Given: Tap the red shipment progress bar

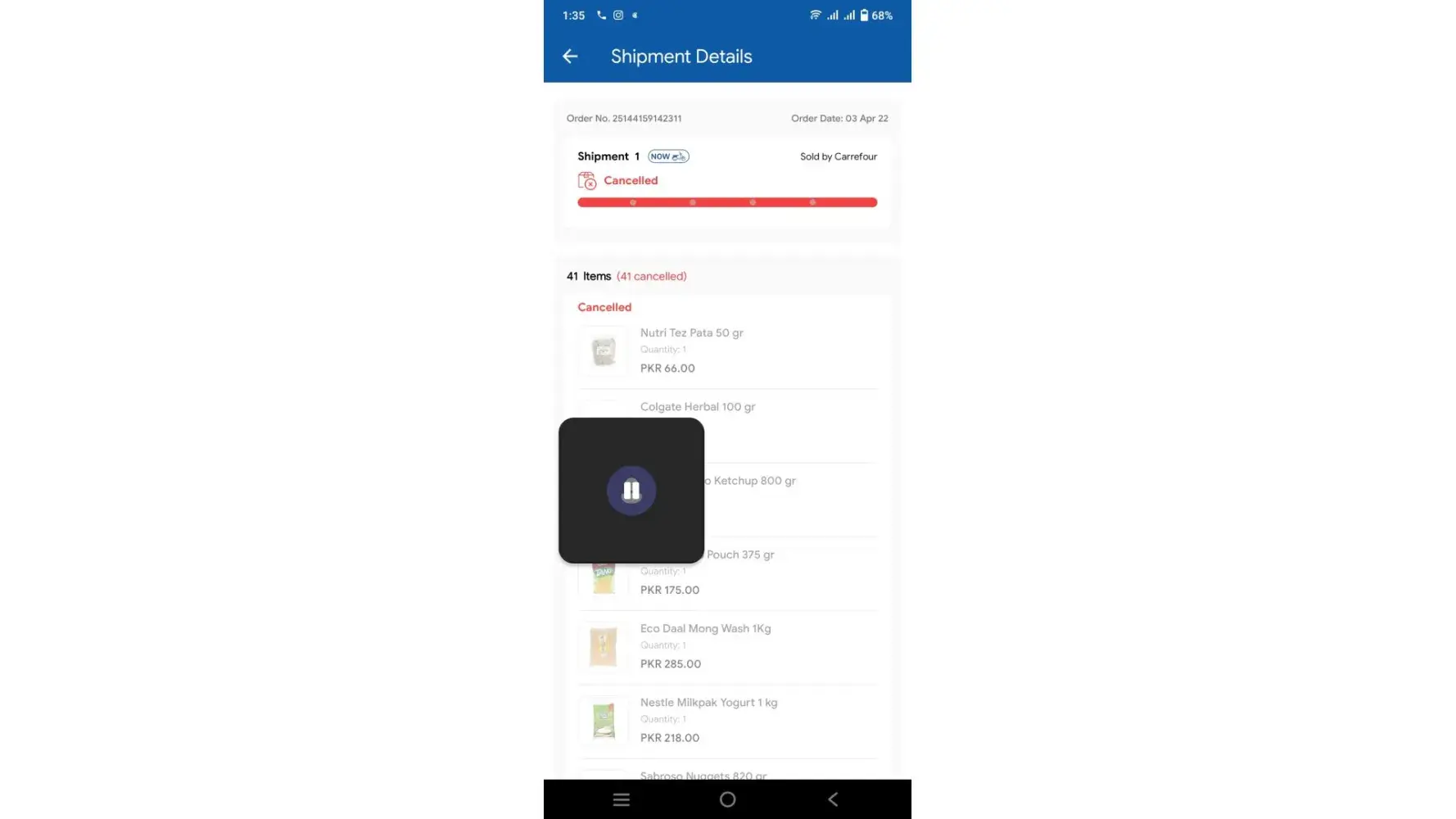Looking at the screenshot, I should pyautogui.click(x=727, y=202).
